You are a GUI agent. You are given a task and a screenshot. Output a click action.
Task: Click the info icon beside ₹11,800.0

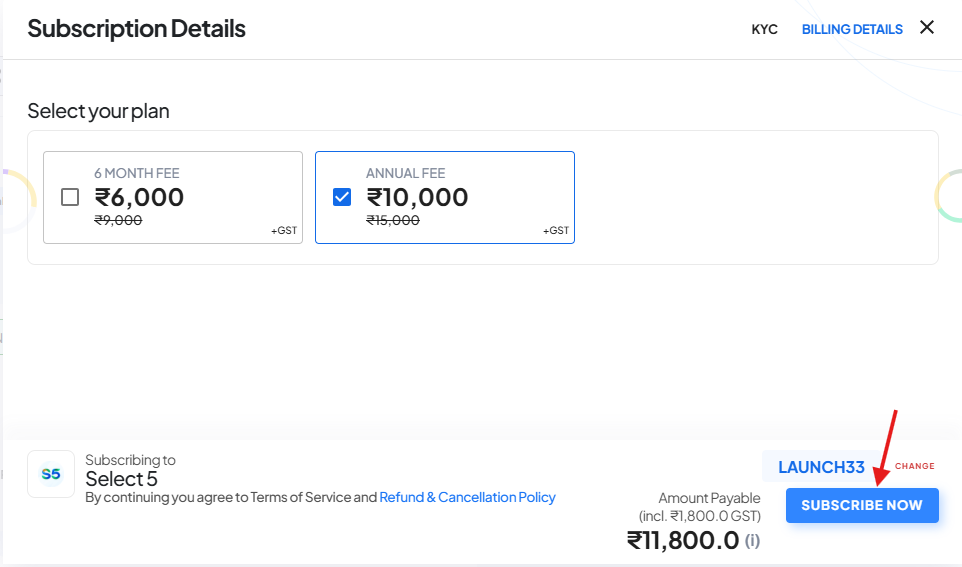pos(752,541)
